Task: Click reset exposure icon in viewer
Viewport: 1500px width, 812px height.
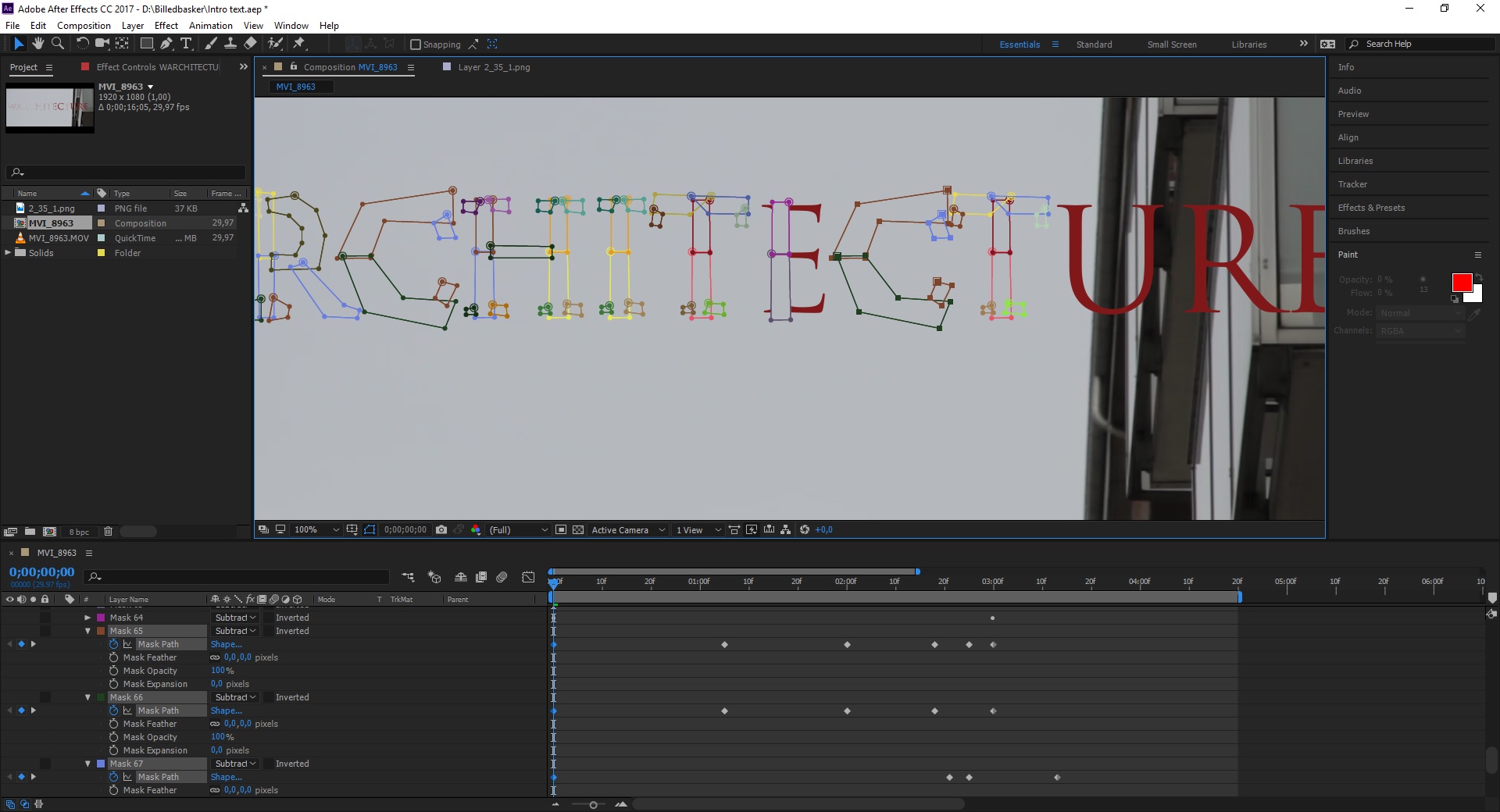Action: coord(805,529)
